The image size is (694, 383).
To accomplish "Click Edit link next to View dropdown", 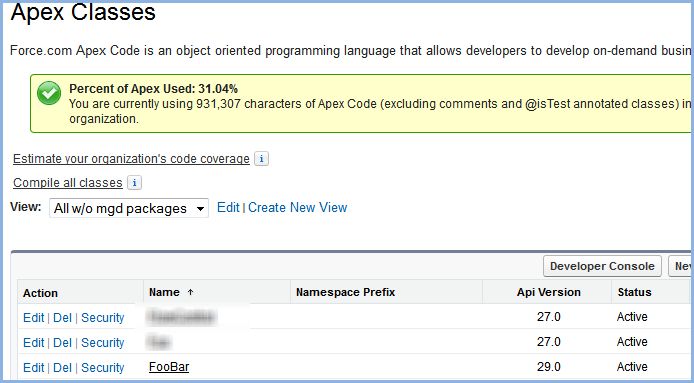I will [228, 208].
